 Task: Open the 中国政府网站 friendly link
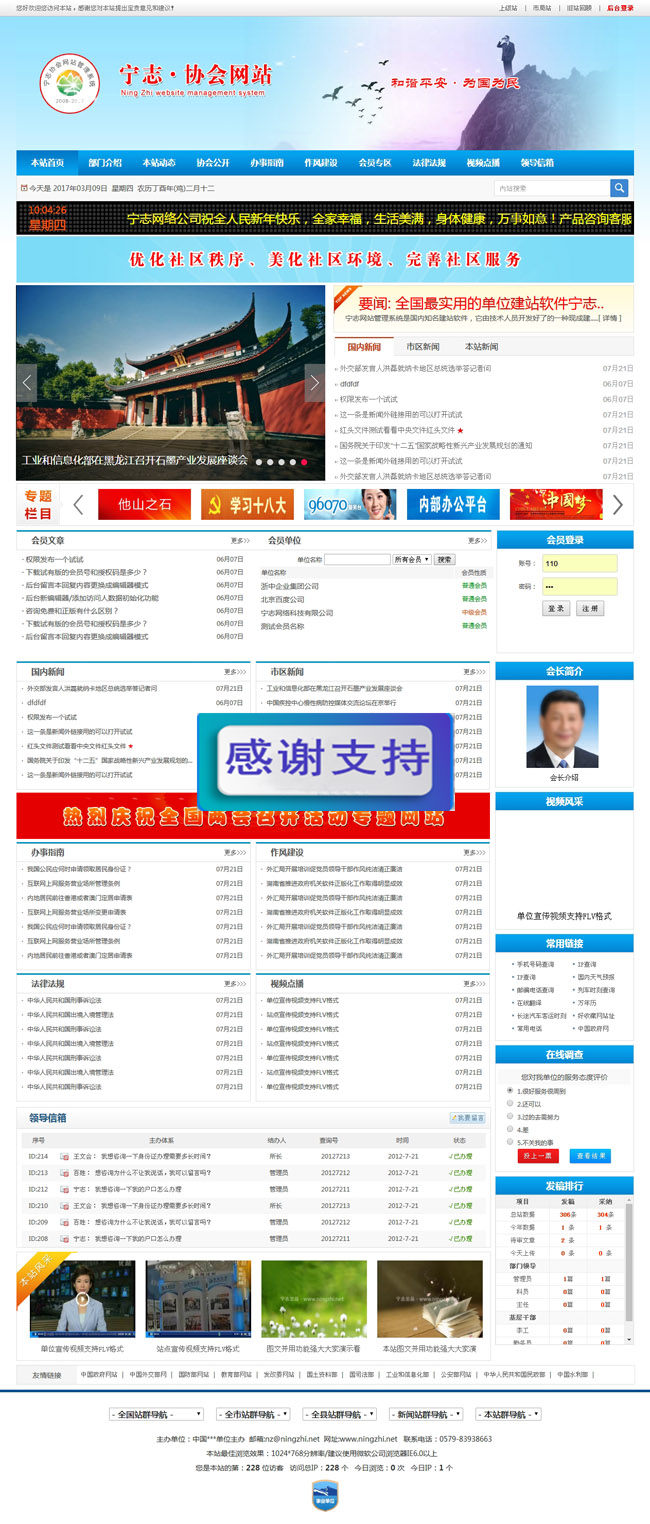[100, 1375]
